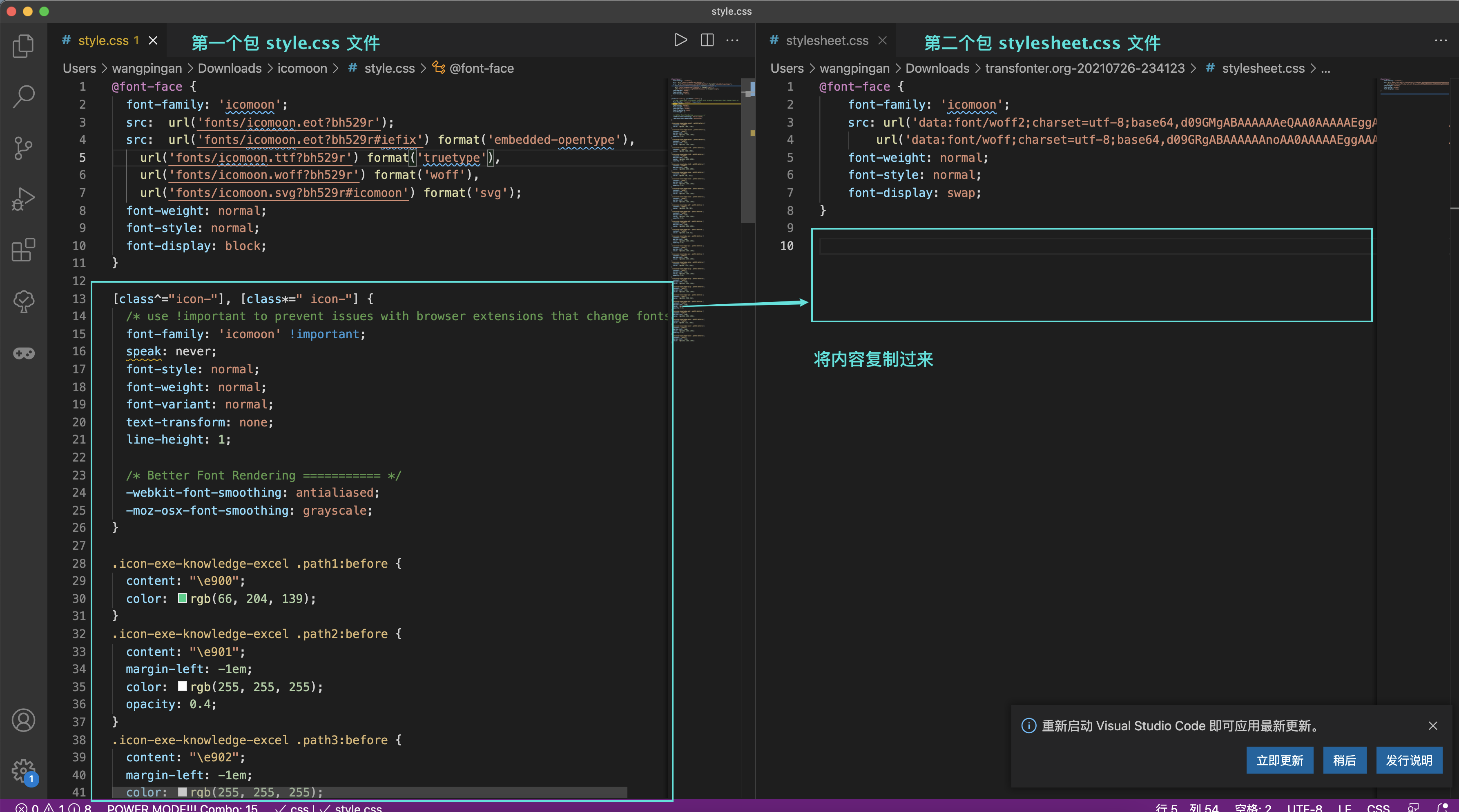1459x812 pixels.
Task: Open the Source Control branch icon
Action: pyautogui.click(x=23, y=148)
